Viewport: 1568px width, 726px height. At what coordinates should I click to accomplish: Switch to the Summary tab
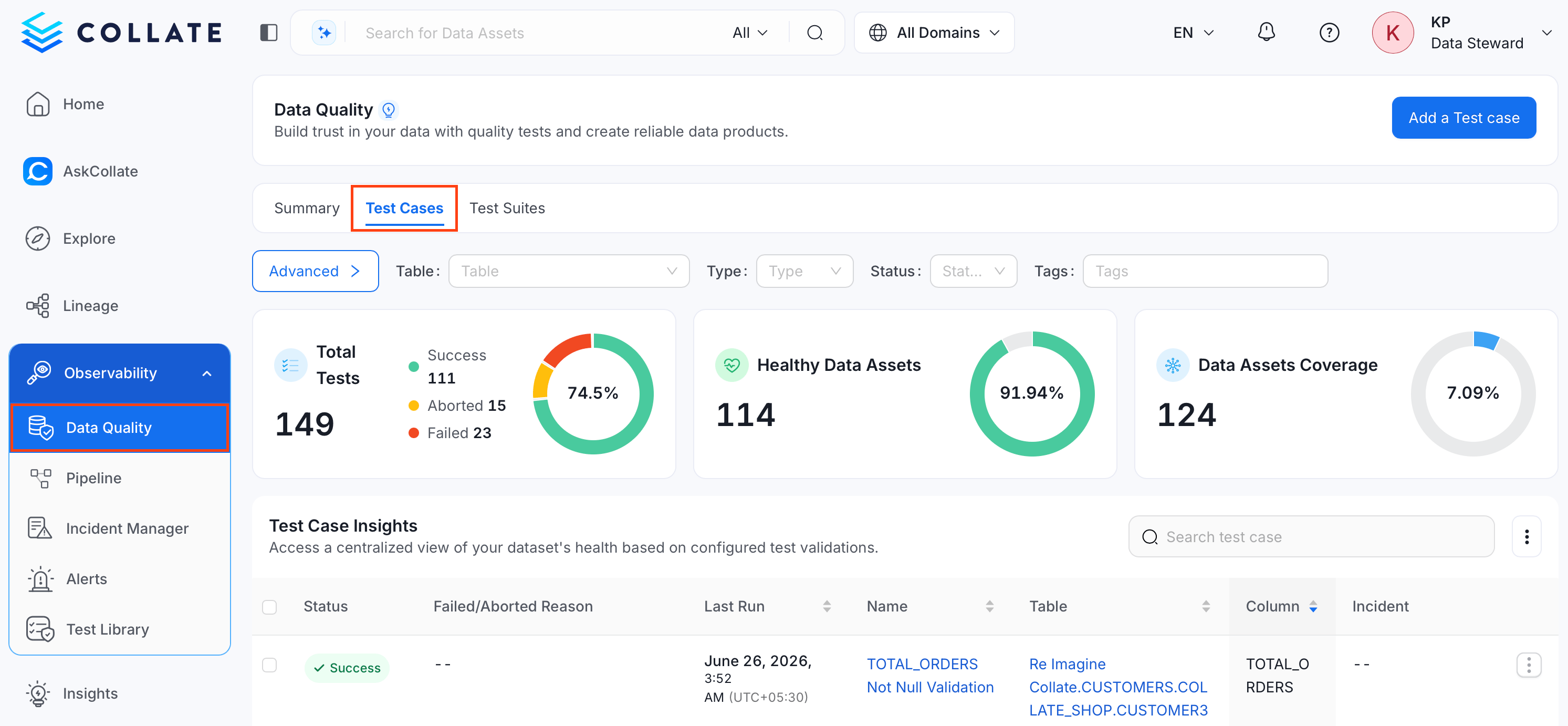(x=307, y=209)
